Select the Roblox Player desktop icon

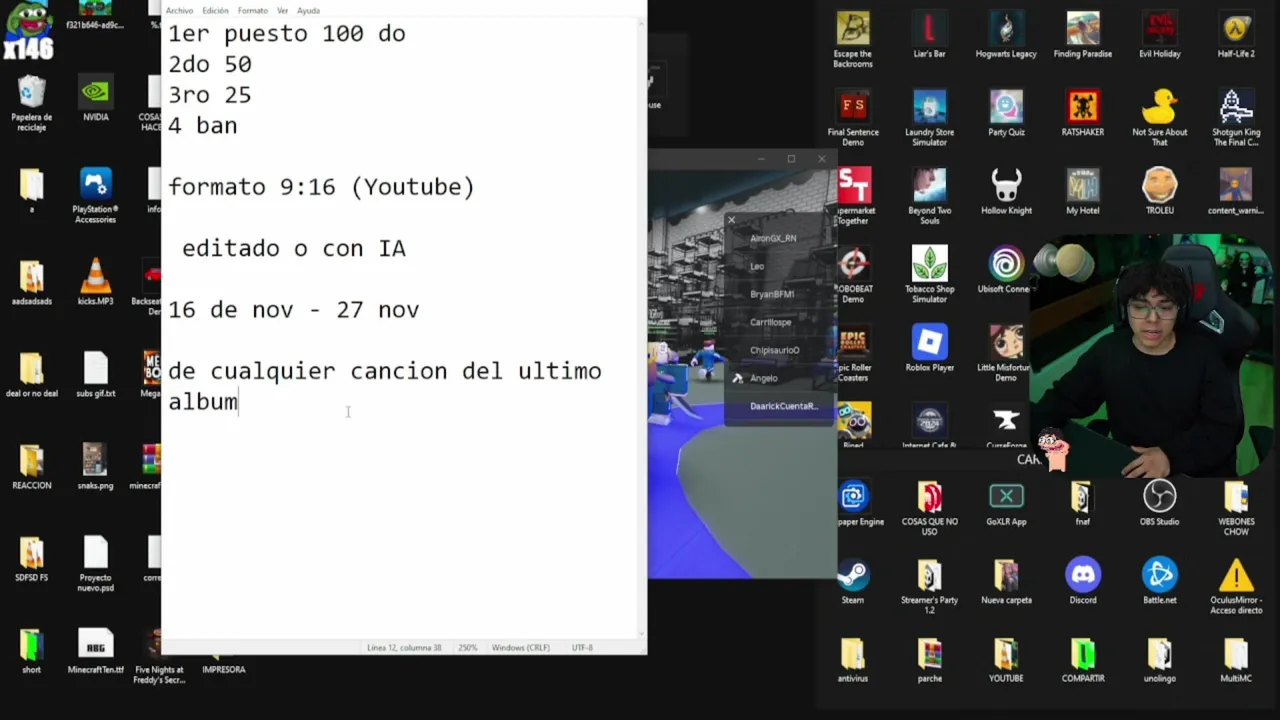tap(930, 348)
